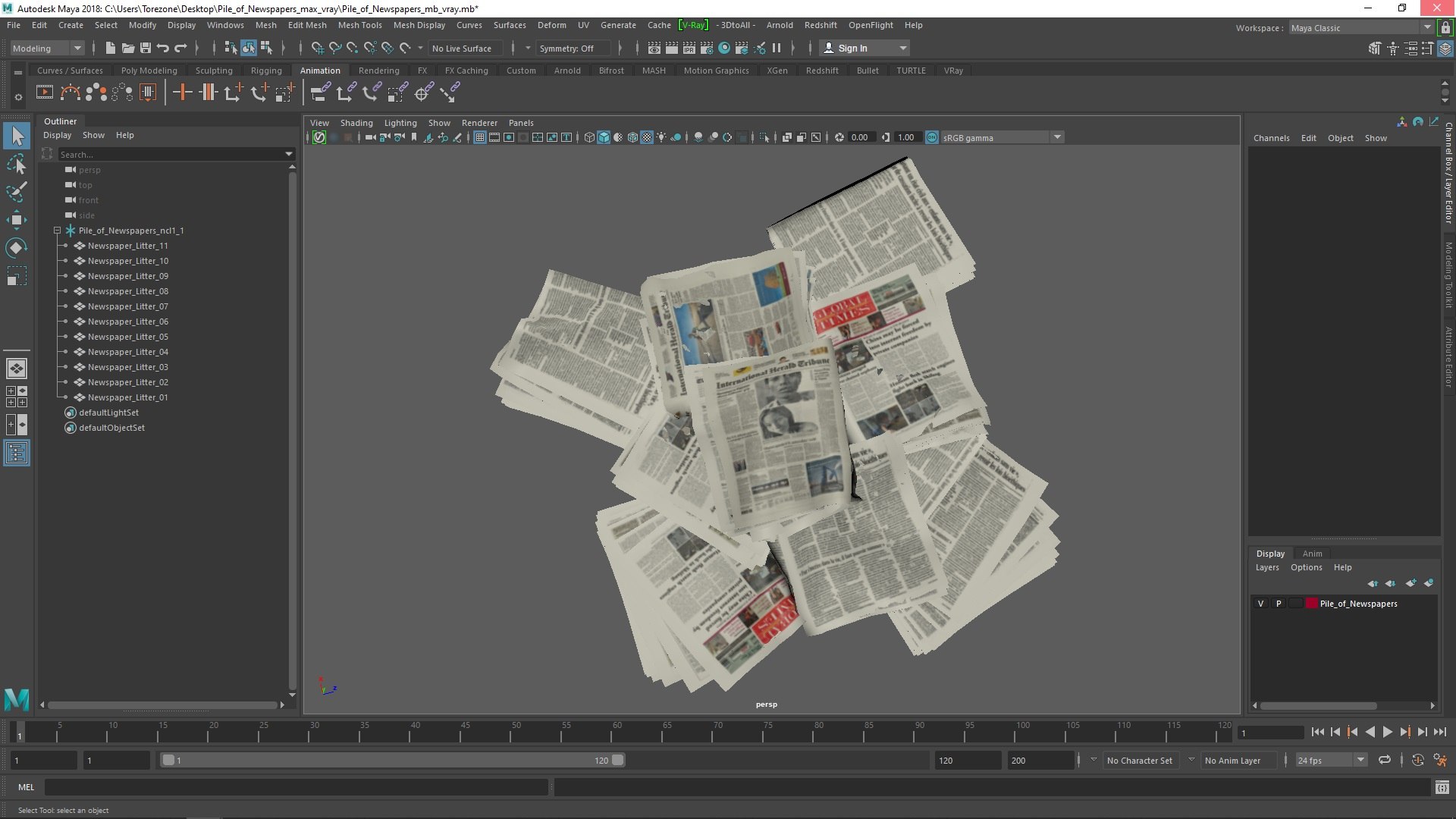This screenshot has height=819, width=1456.
Task: Select Newspaper_Litter_07 in the Outliner
Action: click(x=127, y=306)
